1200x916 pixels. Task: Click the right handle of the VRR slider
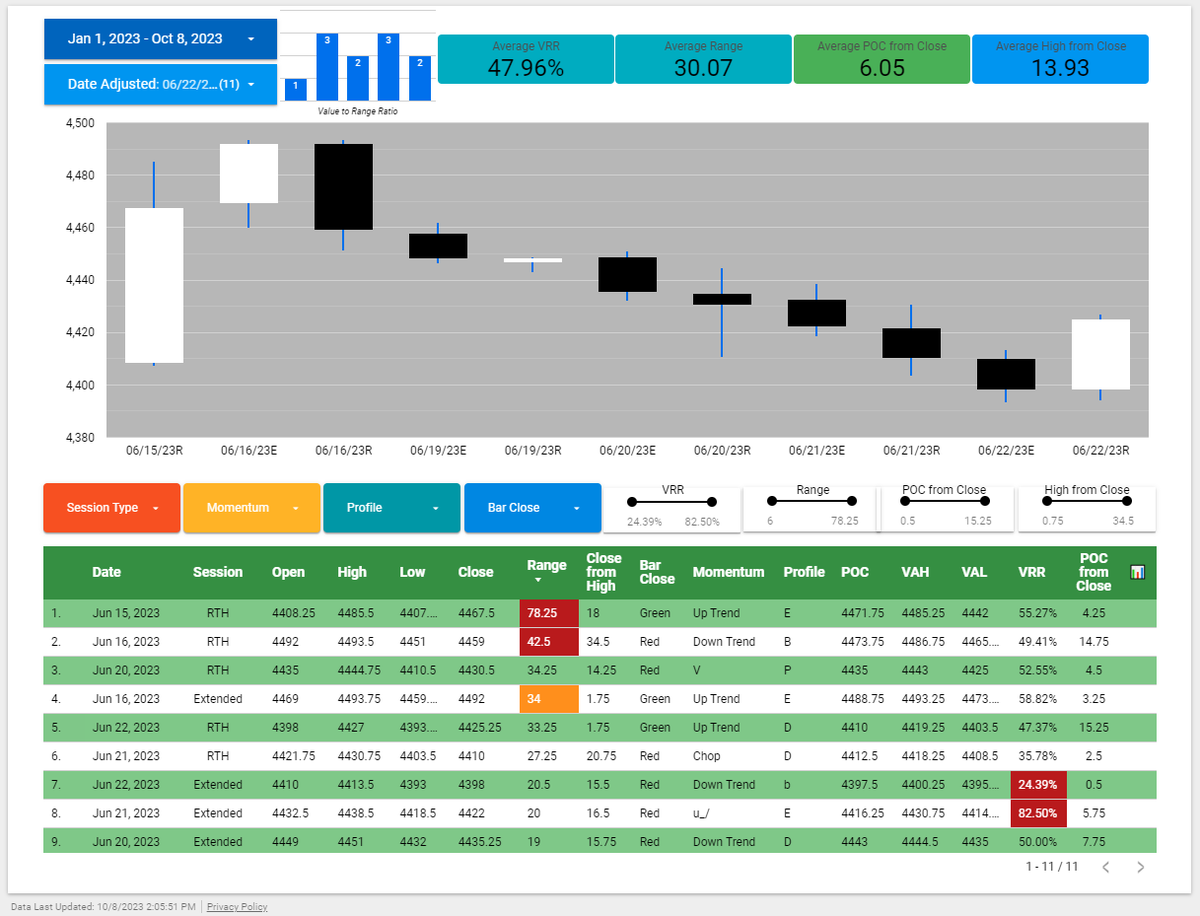point(712,501)
